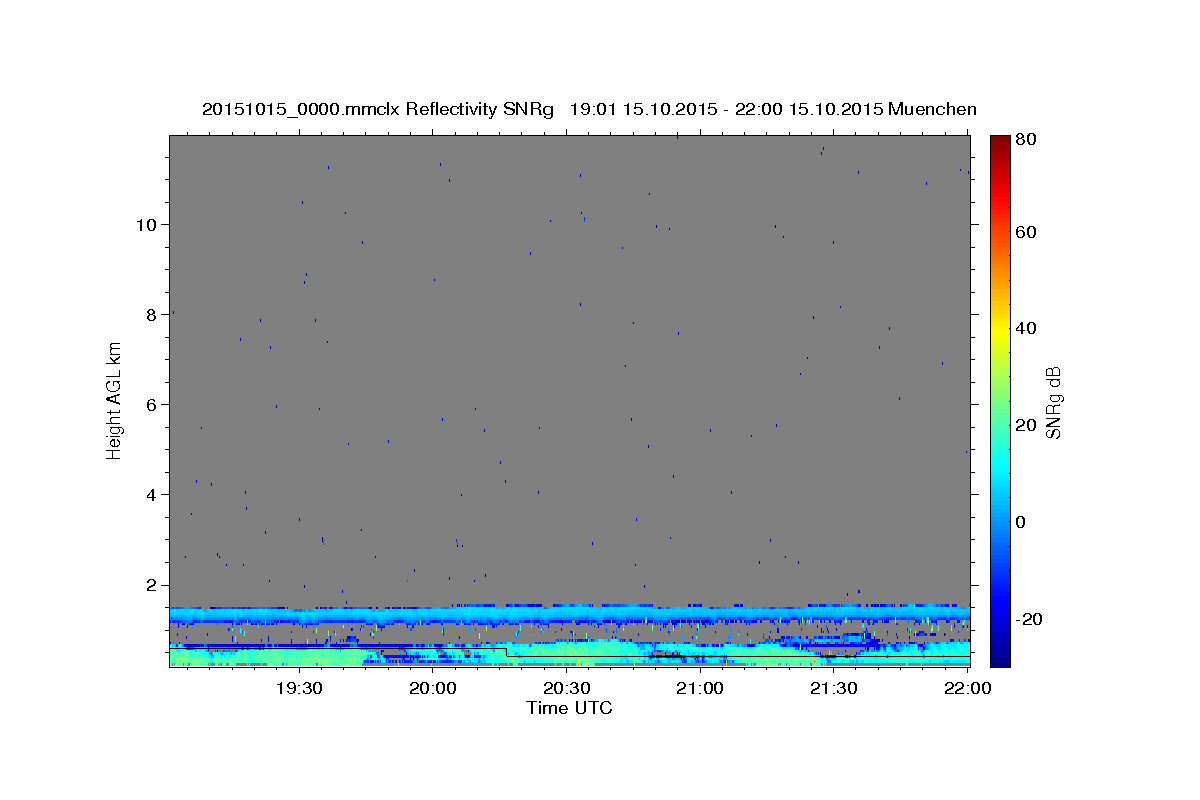Click the blue cloud layer band near 1.4 km
The height and width of the screenshot is (800, 1200).
[570, 613]
